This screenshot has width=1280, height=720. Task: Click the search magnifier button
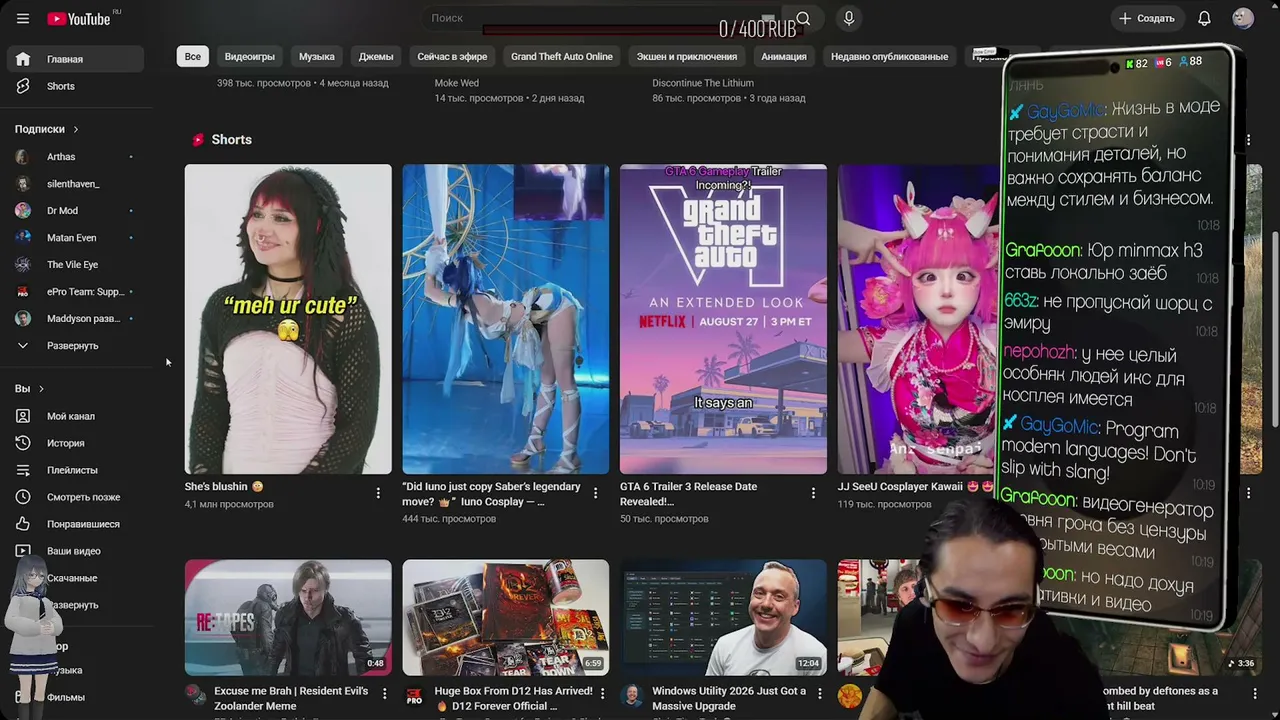[803, 18]
